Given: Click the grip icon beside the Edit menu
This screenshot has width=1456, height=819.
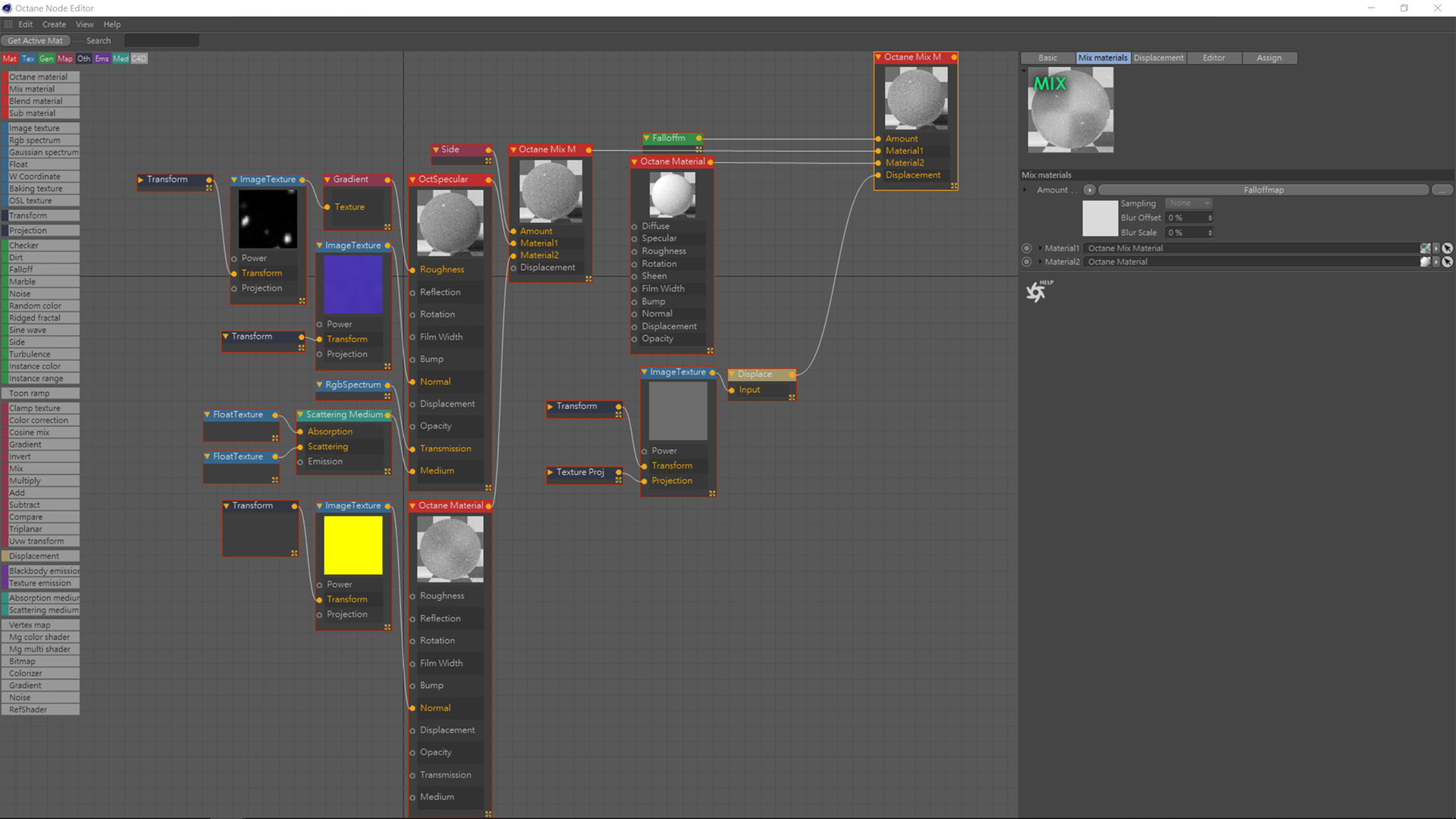Looking at the screenshot, I should pos(8,24).
